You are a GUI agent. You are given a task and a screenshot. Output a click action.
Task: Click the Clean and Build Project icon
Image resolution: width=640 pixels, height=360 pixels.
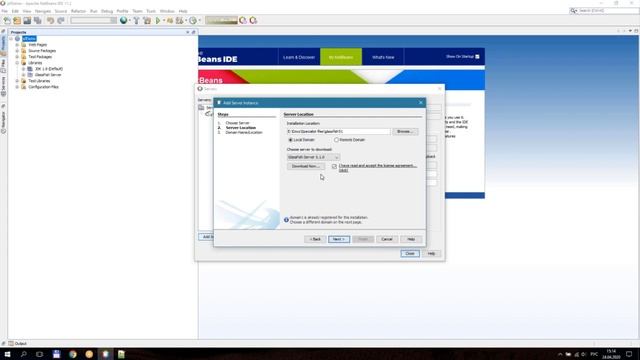147,20
